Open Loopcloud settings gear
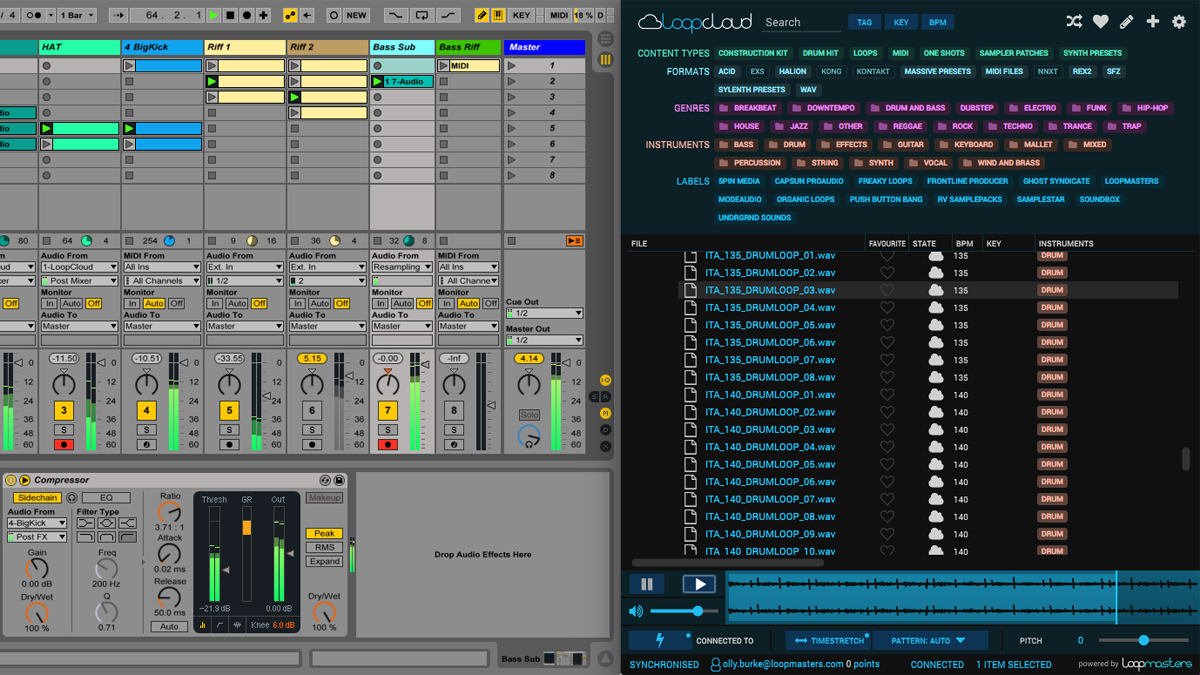The image size is (1200, 675). pos(1179,22)
